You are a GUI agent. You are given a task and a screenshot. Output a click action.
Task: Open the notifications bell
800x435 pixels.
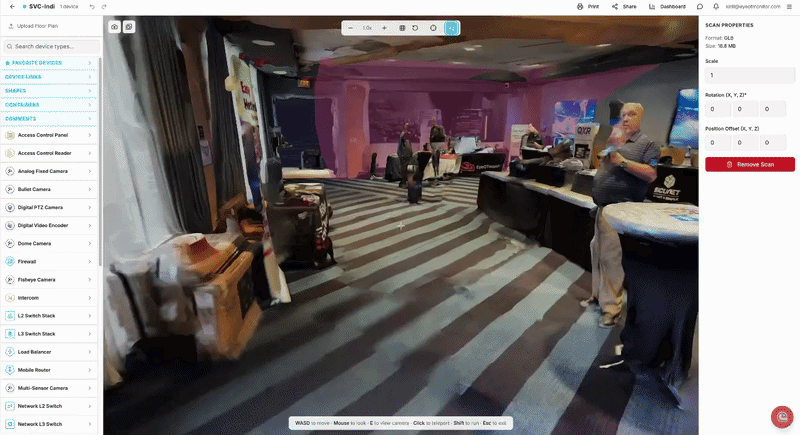click(716, 7)
